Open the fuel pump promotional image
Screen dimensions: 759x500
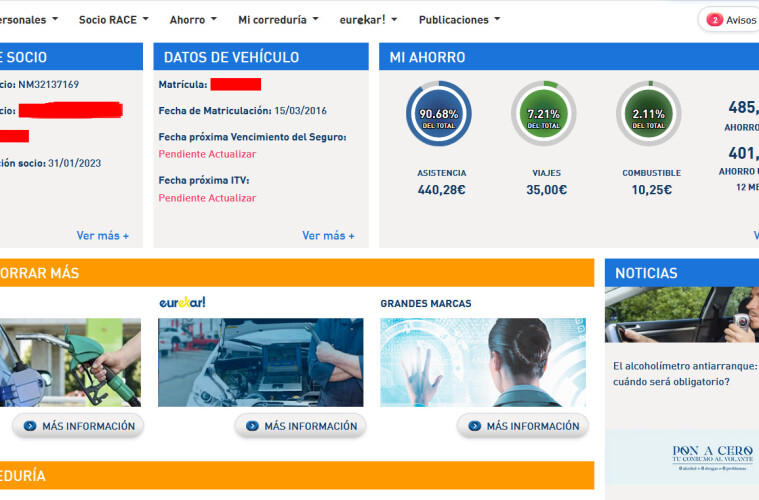pyautogui.click(x=70, y=362)
